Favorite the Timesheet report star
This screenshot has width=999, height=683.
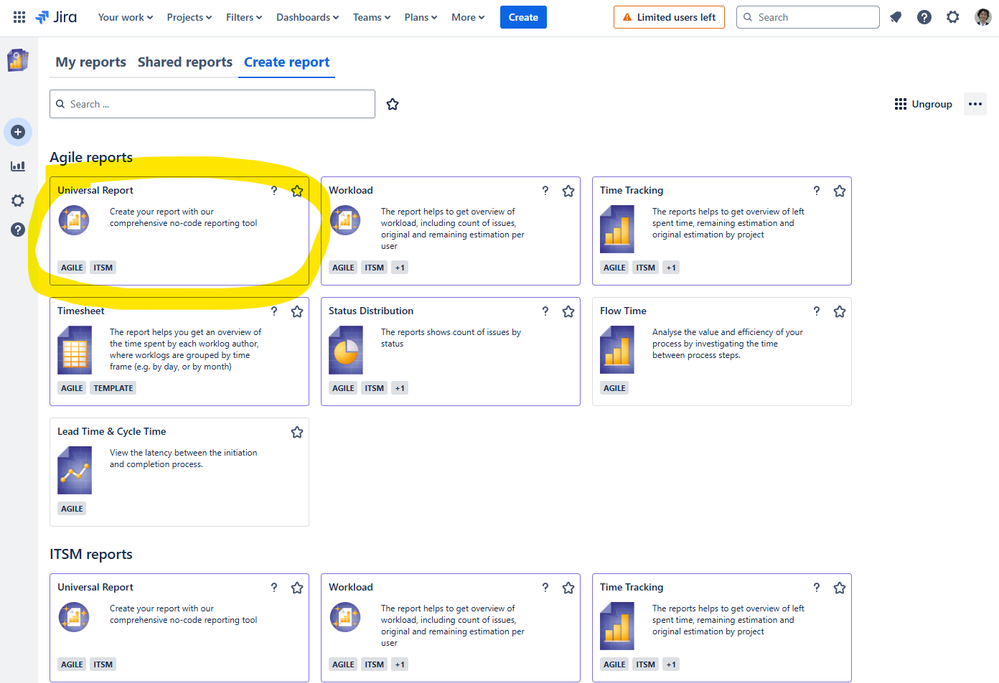297,311
